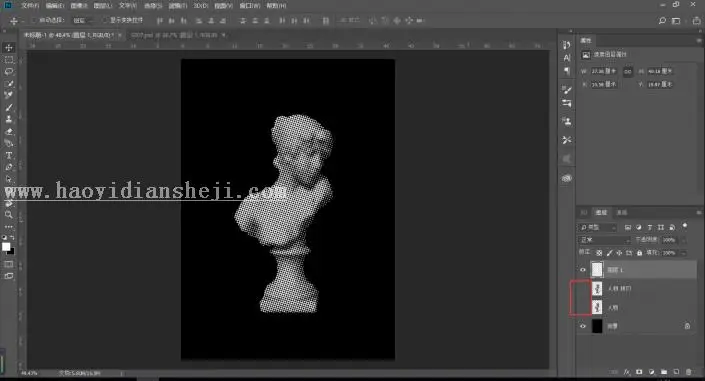This screenshot has width=705, height=381.
Task: Open the History panel icon in dock
Action: [567, 45]
